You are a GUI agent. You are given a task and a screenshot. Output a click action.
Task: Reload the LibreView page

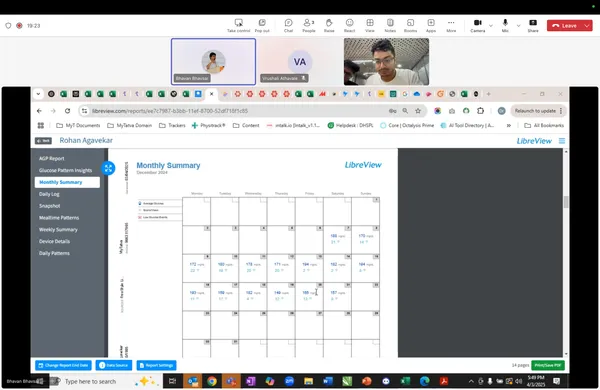click(67, 111)
